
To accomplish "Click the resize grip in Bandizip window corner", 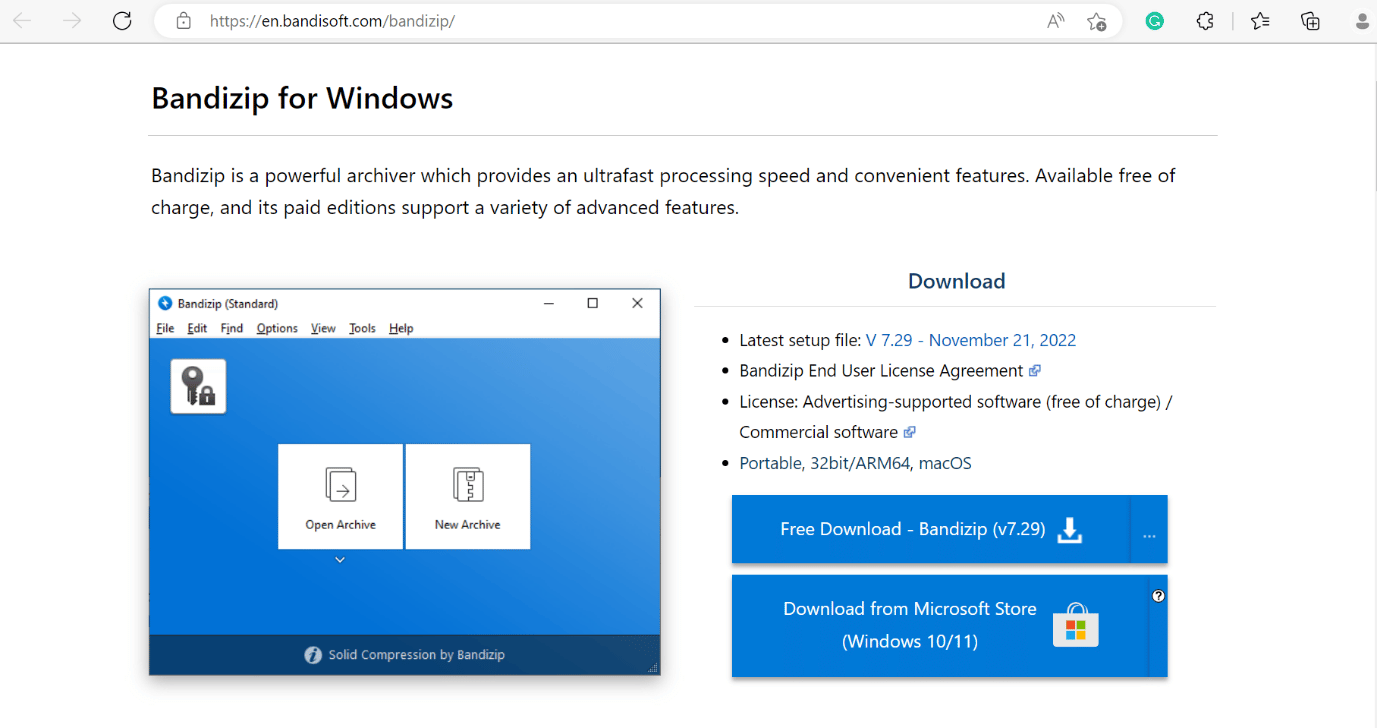I will click(x=653, y=668).
